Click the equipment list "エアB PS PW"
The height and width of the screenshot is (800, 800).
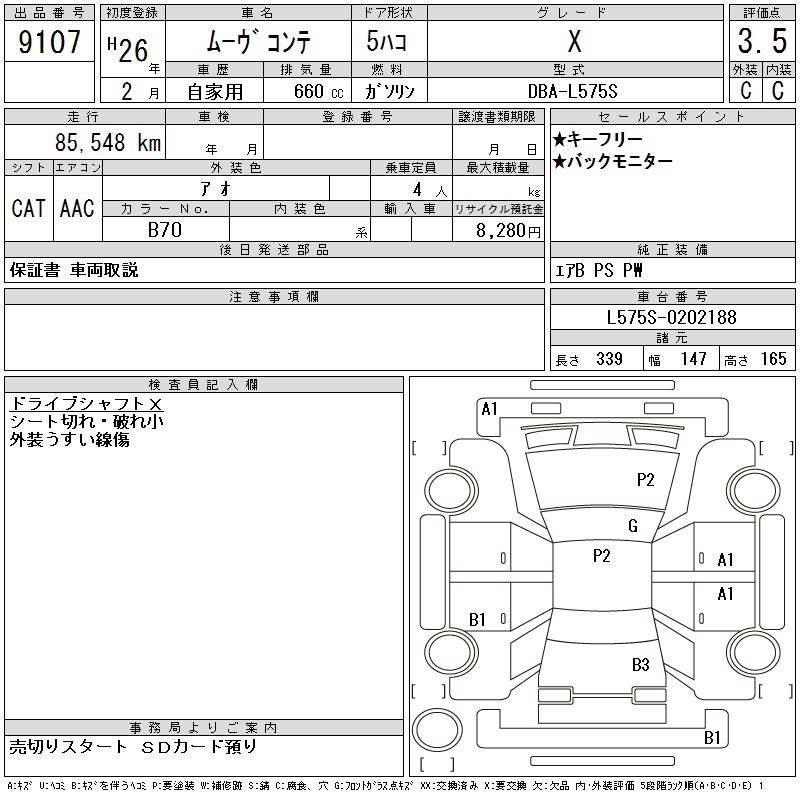[598, 270]
